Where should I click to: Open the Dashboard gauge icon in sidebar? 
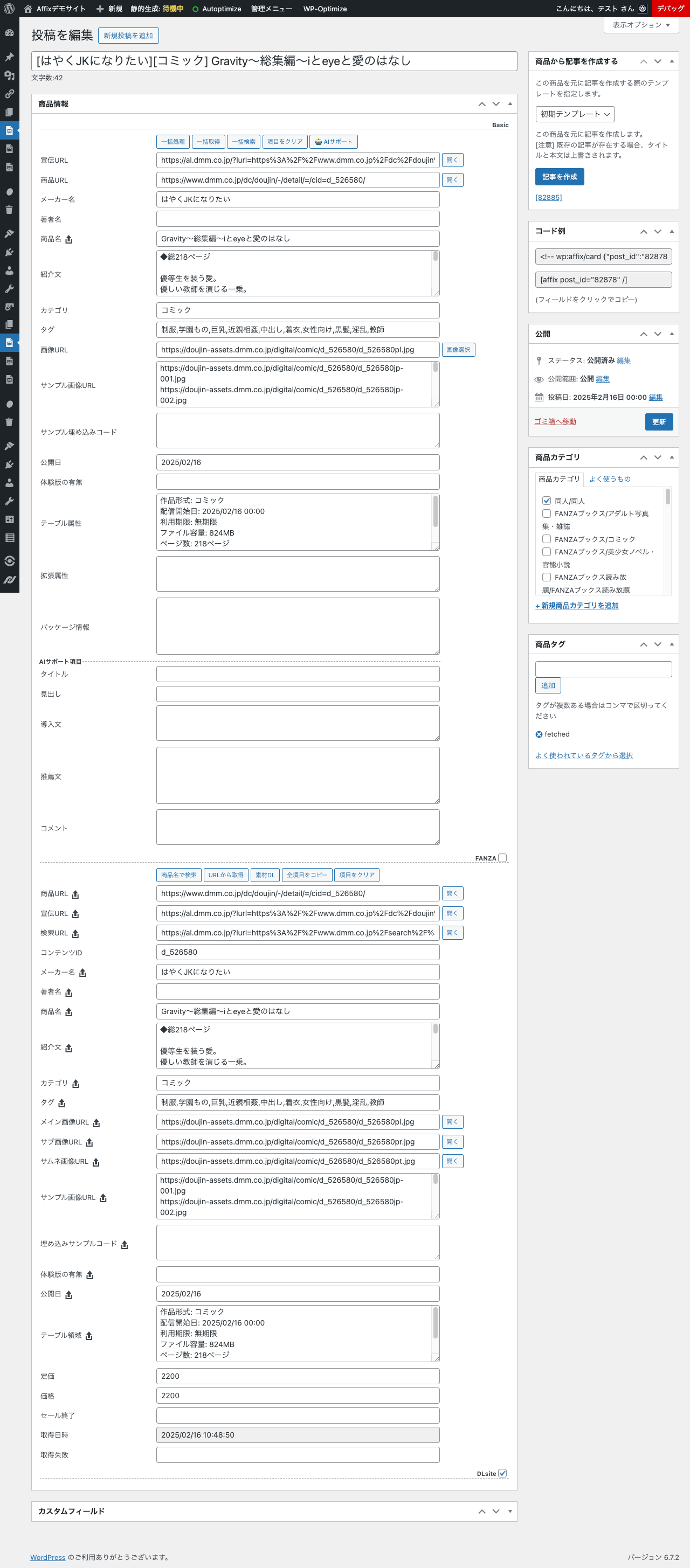coord(9,33)
